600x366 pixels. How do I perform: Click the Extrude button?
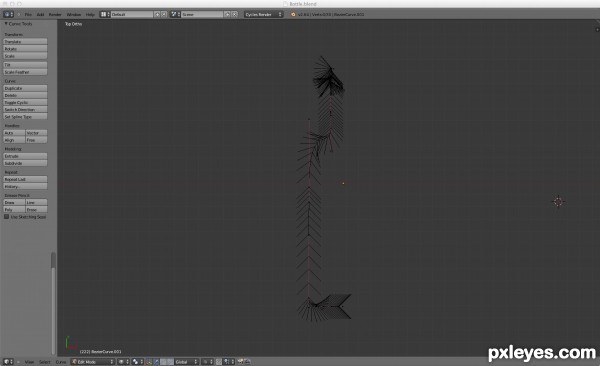point(25,156)
